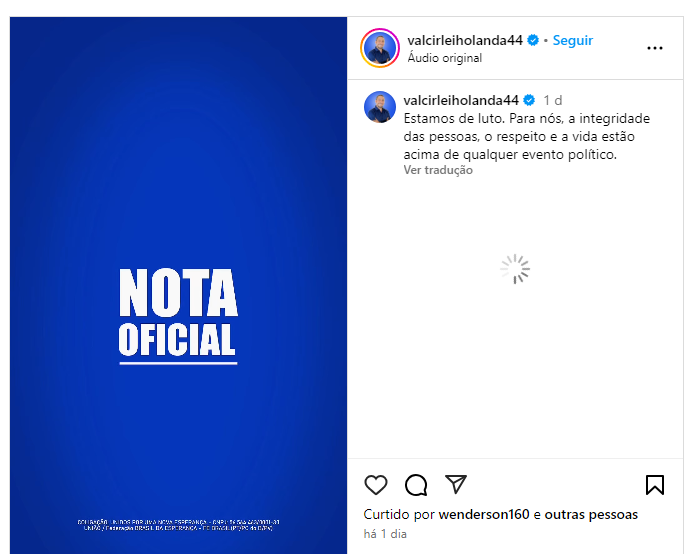Screen dimensions: 691x554
Task: Like the post with the heart icon
Action: [376, 485]
